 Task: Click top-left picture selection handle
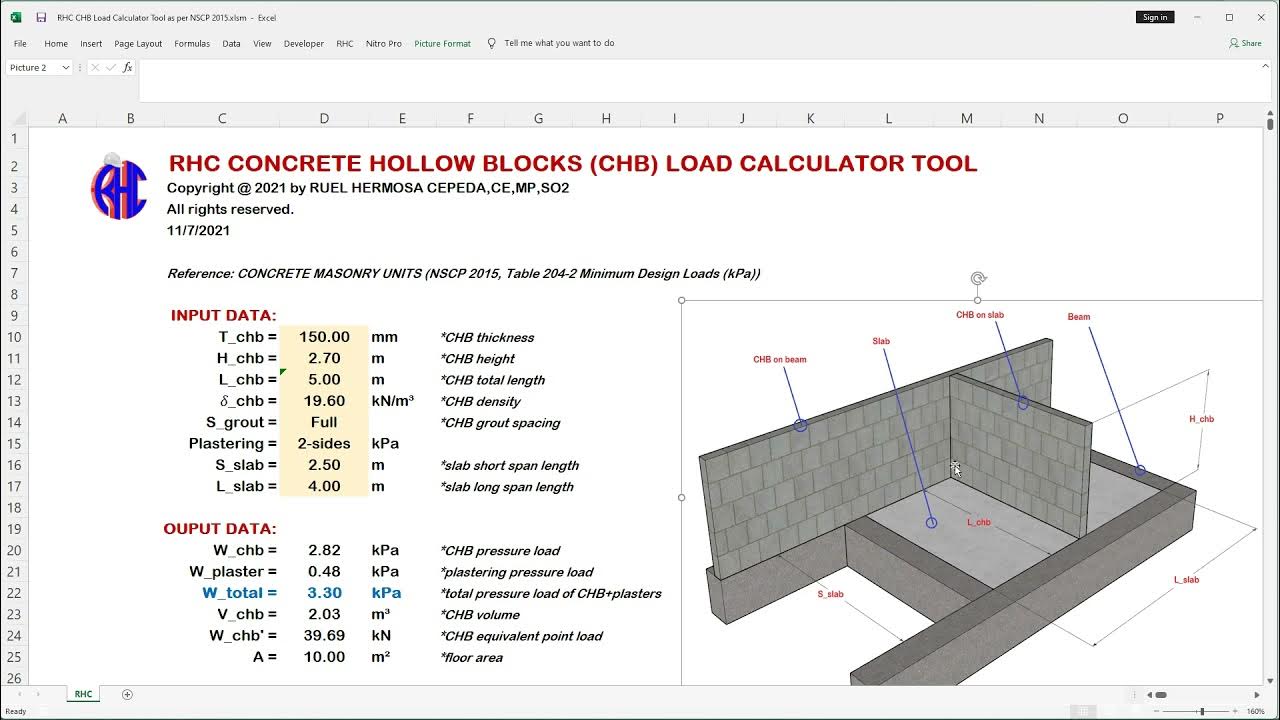pos(682,300)
